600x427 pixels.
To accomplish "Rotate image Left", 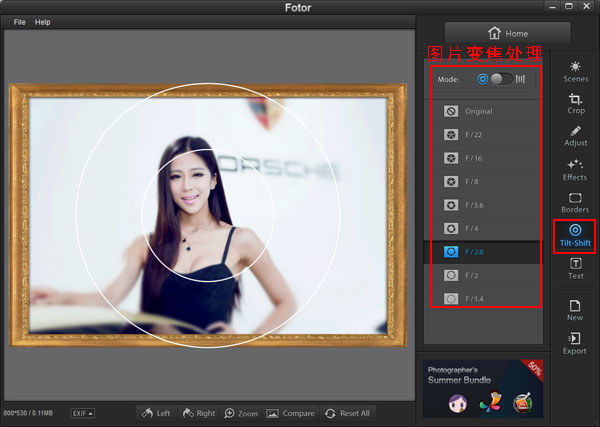I will point(156,413).
